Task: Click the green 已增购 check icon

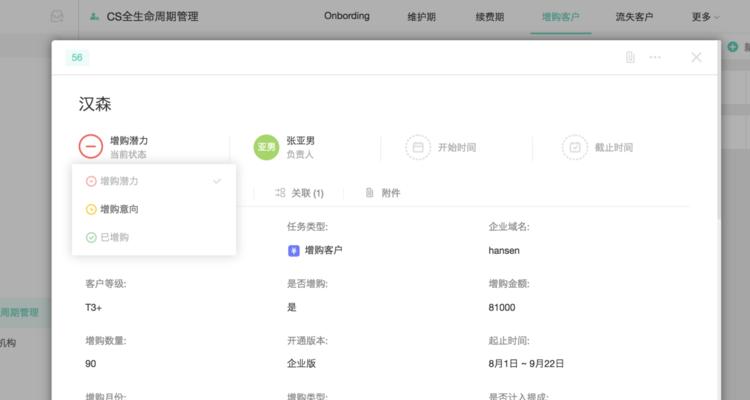Action: 91,237
